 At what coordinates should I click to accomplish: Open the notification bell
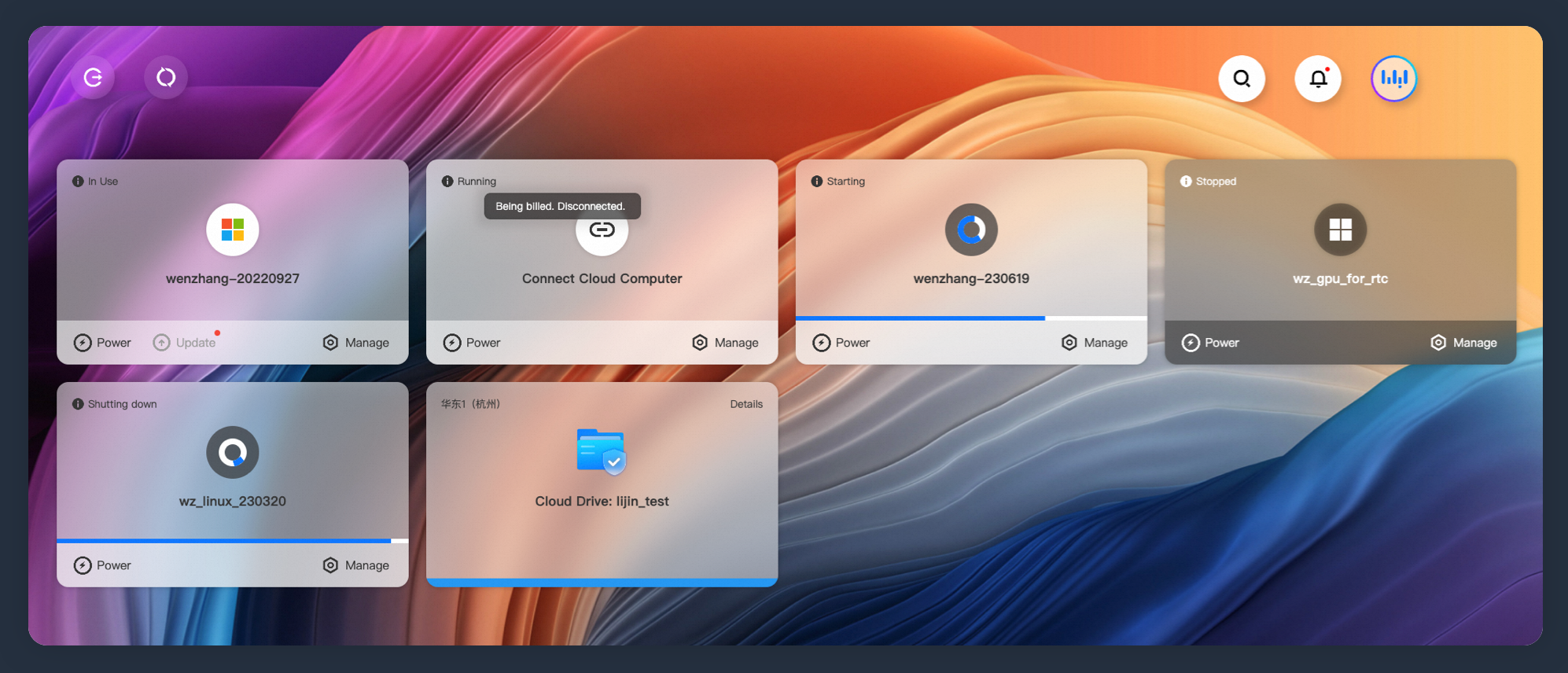[1318, 79]
